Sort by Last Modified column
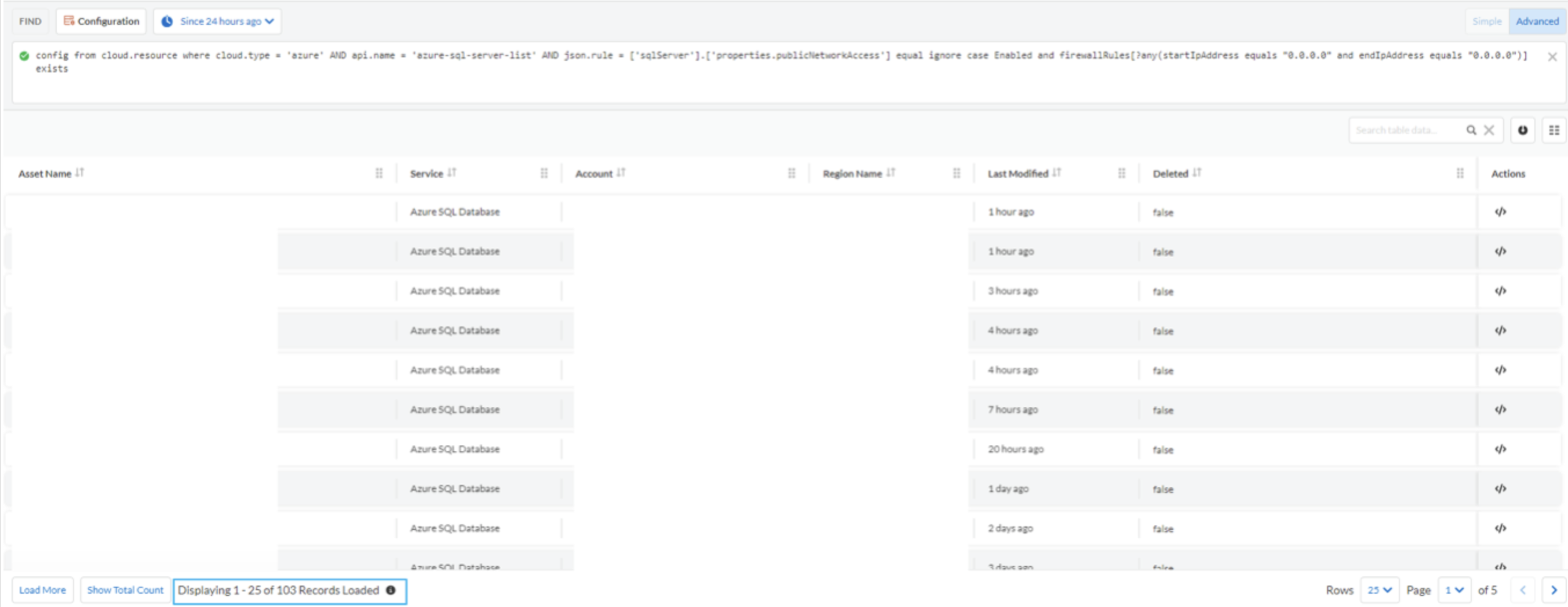 tap(1057, 173)
